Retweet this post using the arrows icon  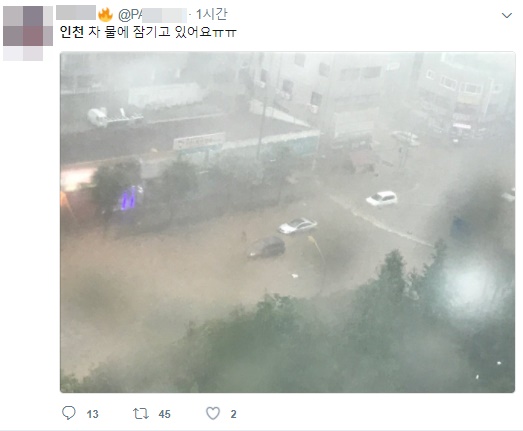click(140, 414)
